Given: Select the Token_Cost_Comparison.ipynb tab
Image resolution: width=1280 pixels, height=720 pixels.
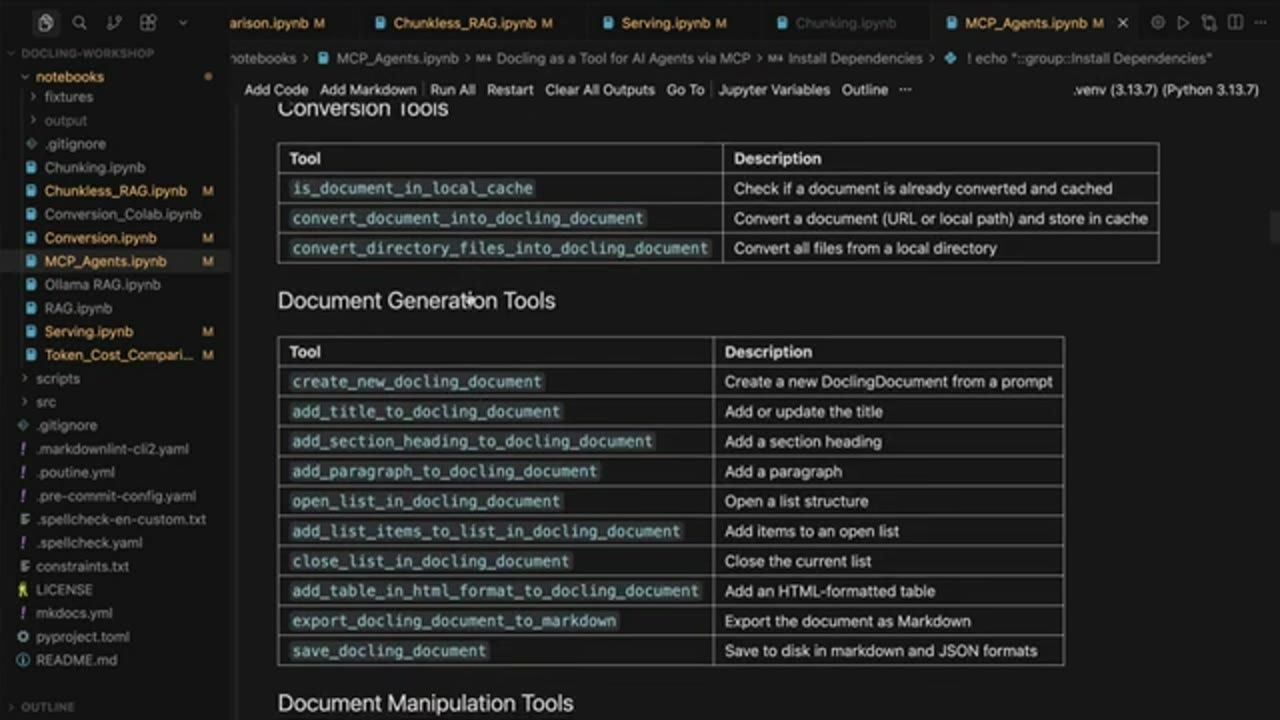Looking at the screenshot, I should click(278, 22).
